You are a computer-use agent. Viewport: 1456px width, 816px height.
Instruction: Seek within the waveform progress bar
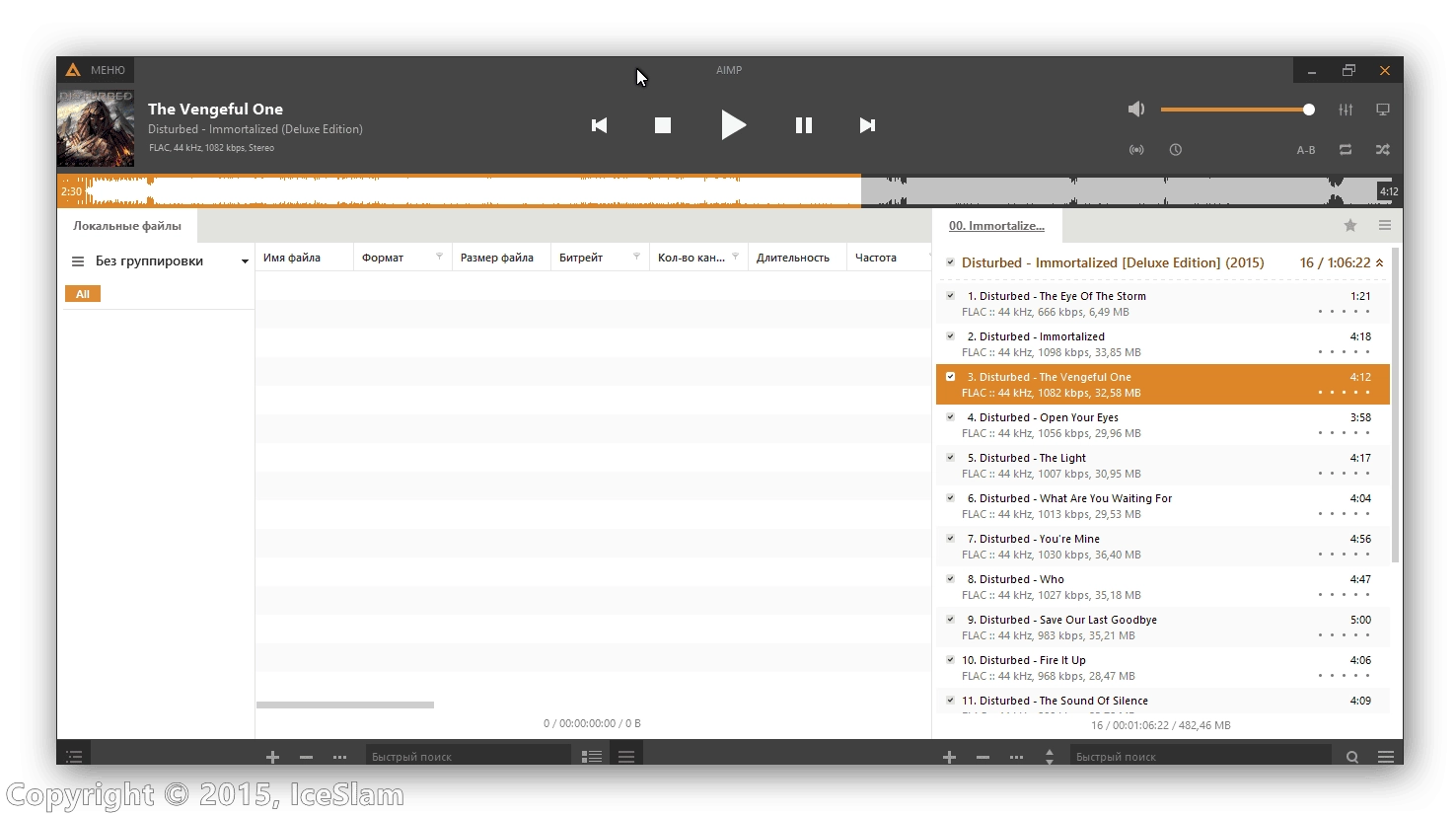coord(730,191)
